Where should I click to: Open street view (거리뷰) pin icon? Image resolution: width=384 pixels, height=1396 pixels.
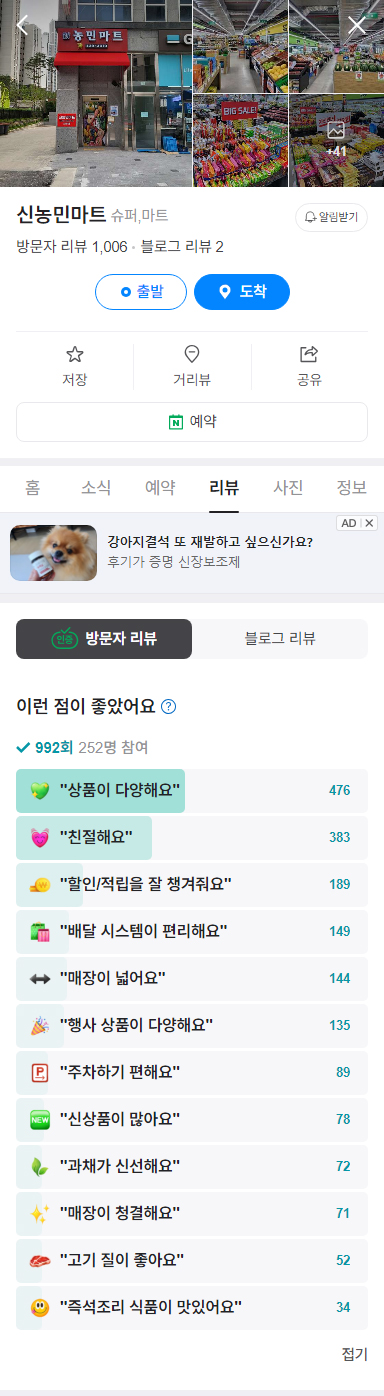pyautogui.click(x=192, y=354)
